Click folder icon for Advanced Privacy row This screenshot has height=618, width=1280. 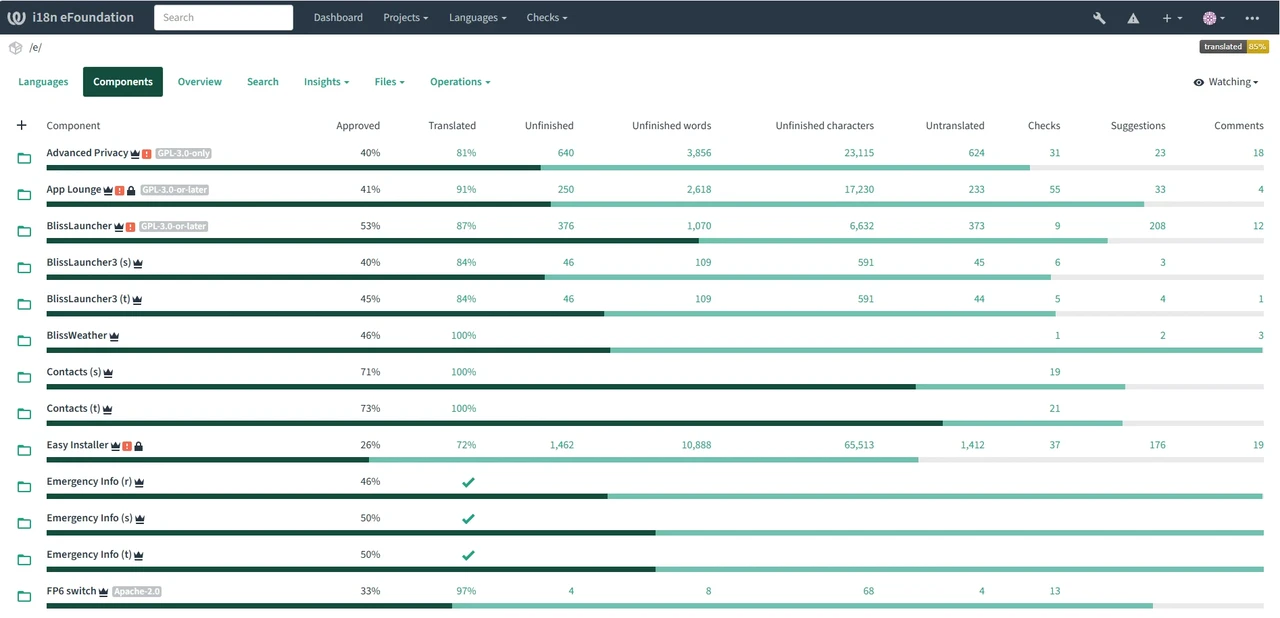24,158
